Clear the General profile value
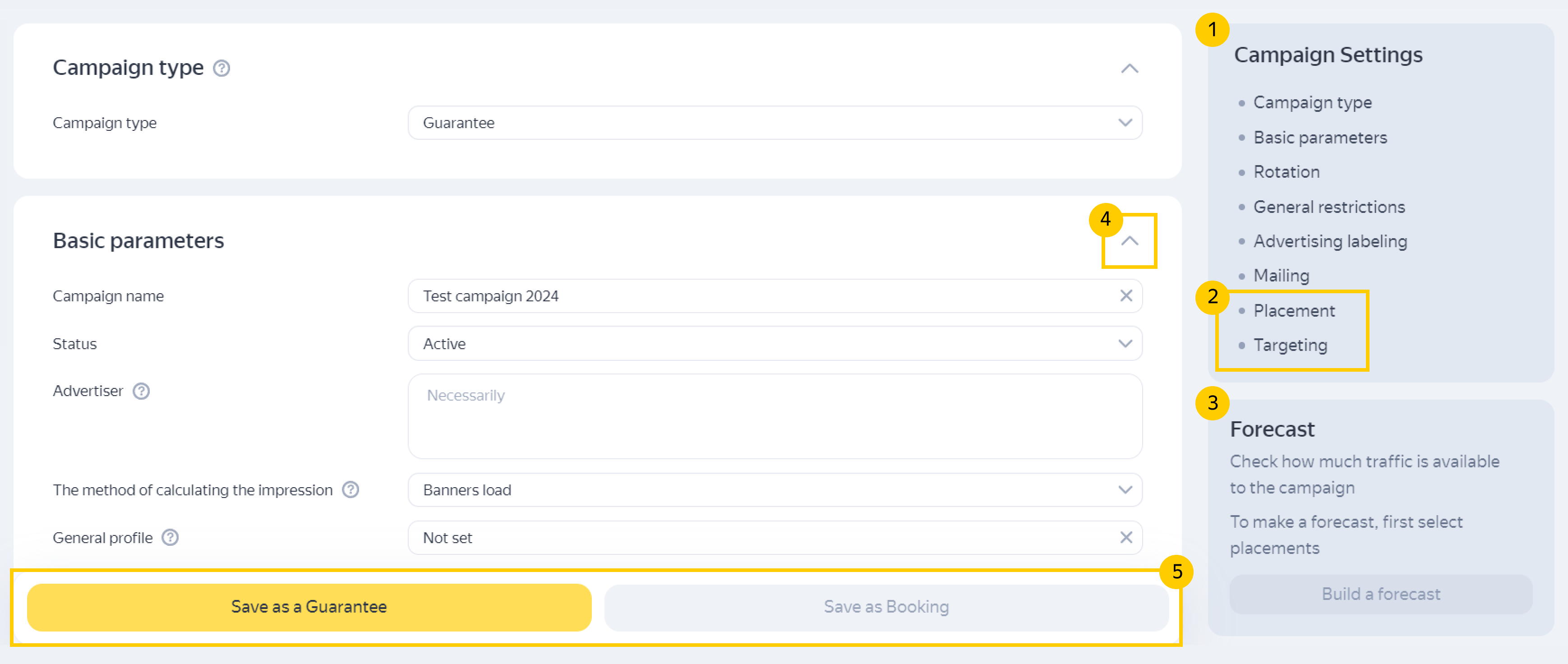1568x664 pixels. (x=1126, y=538)
